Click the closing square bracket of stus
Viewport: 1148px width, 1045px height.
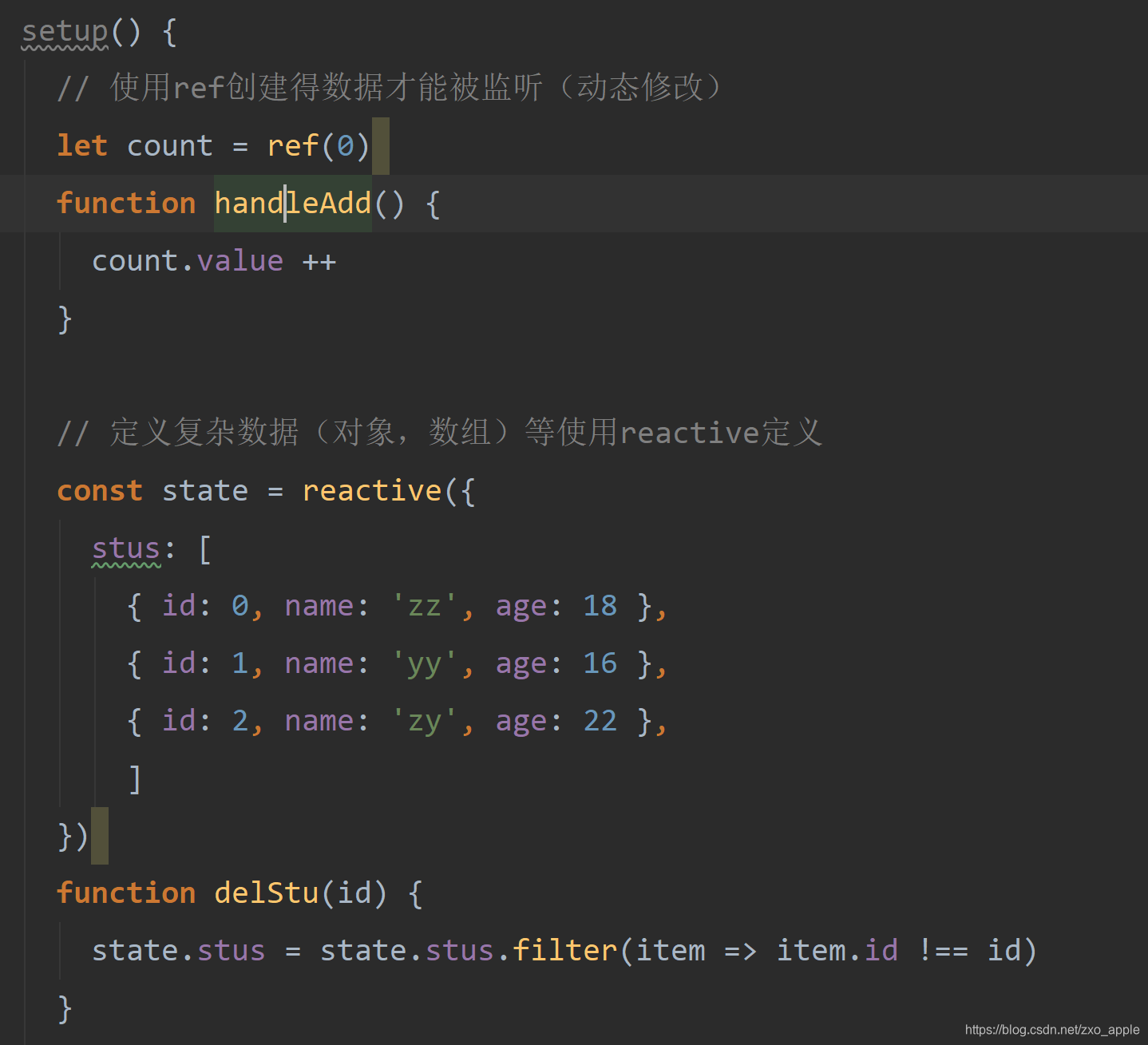(x=135, y=779)
